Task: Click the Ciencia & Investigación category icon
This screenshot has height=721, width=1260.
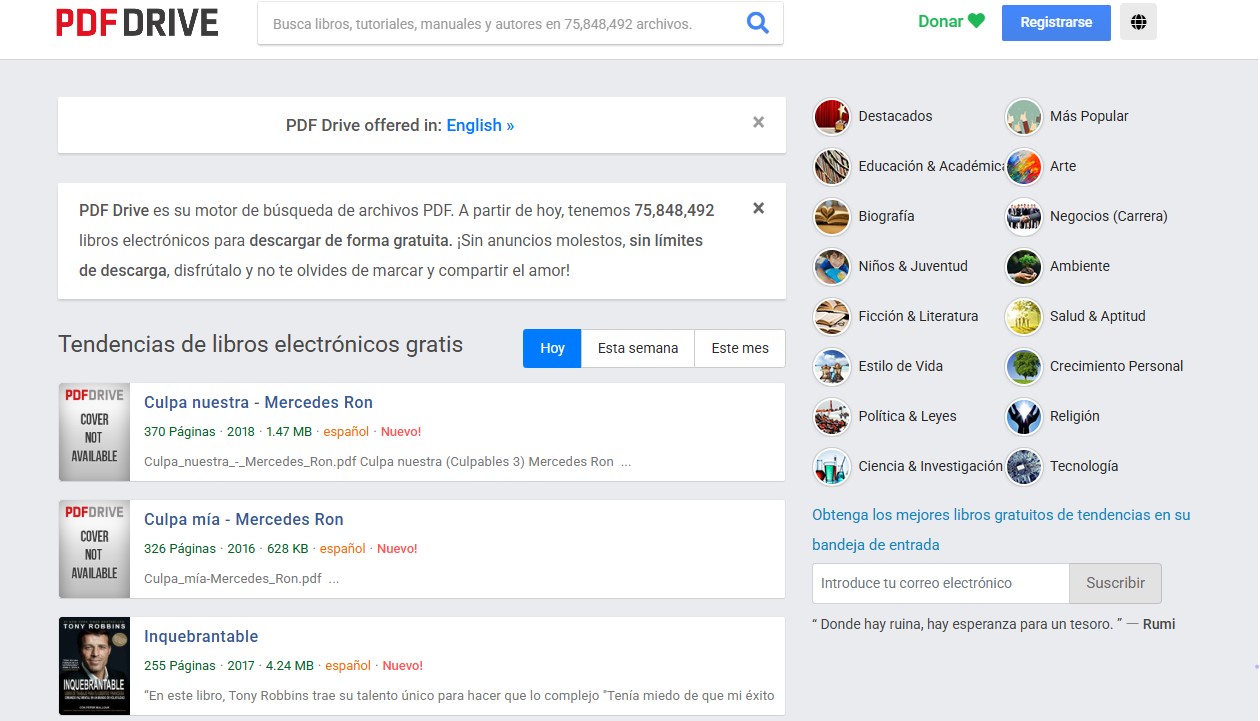Action: (x=832, y=467)
